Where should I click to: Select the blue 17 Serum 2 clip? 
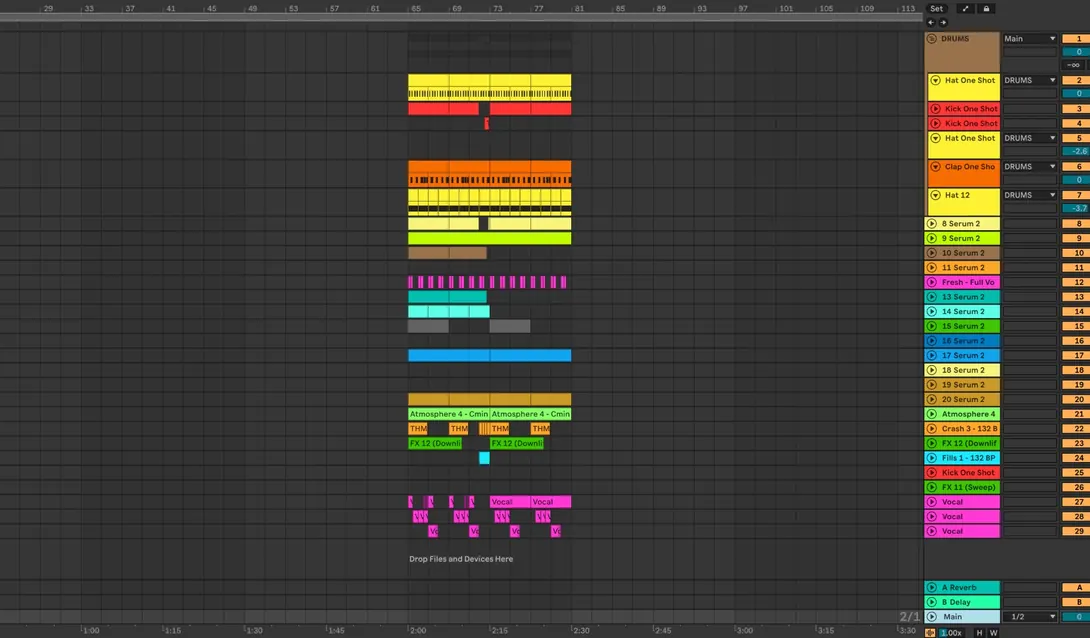click(x=489, y=355)
